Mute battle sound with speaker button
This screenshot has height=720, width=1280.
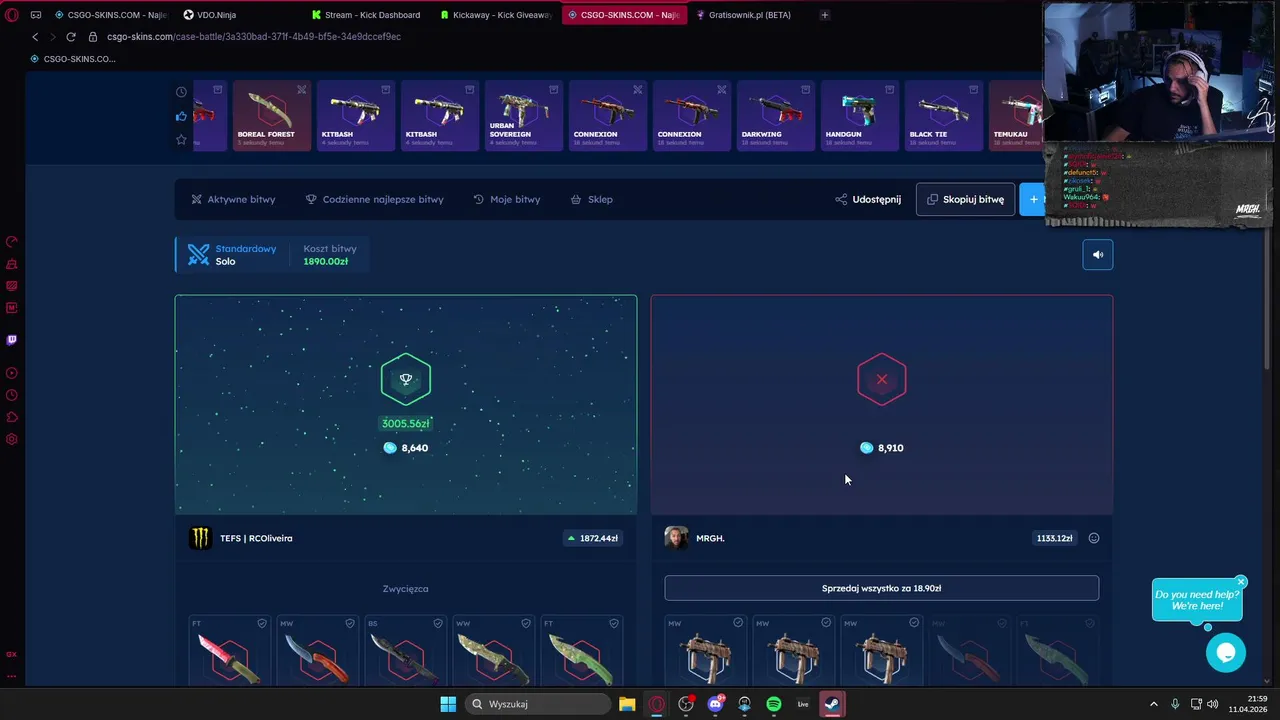(1097, 255)
